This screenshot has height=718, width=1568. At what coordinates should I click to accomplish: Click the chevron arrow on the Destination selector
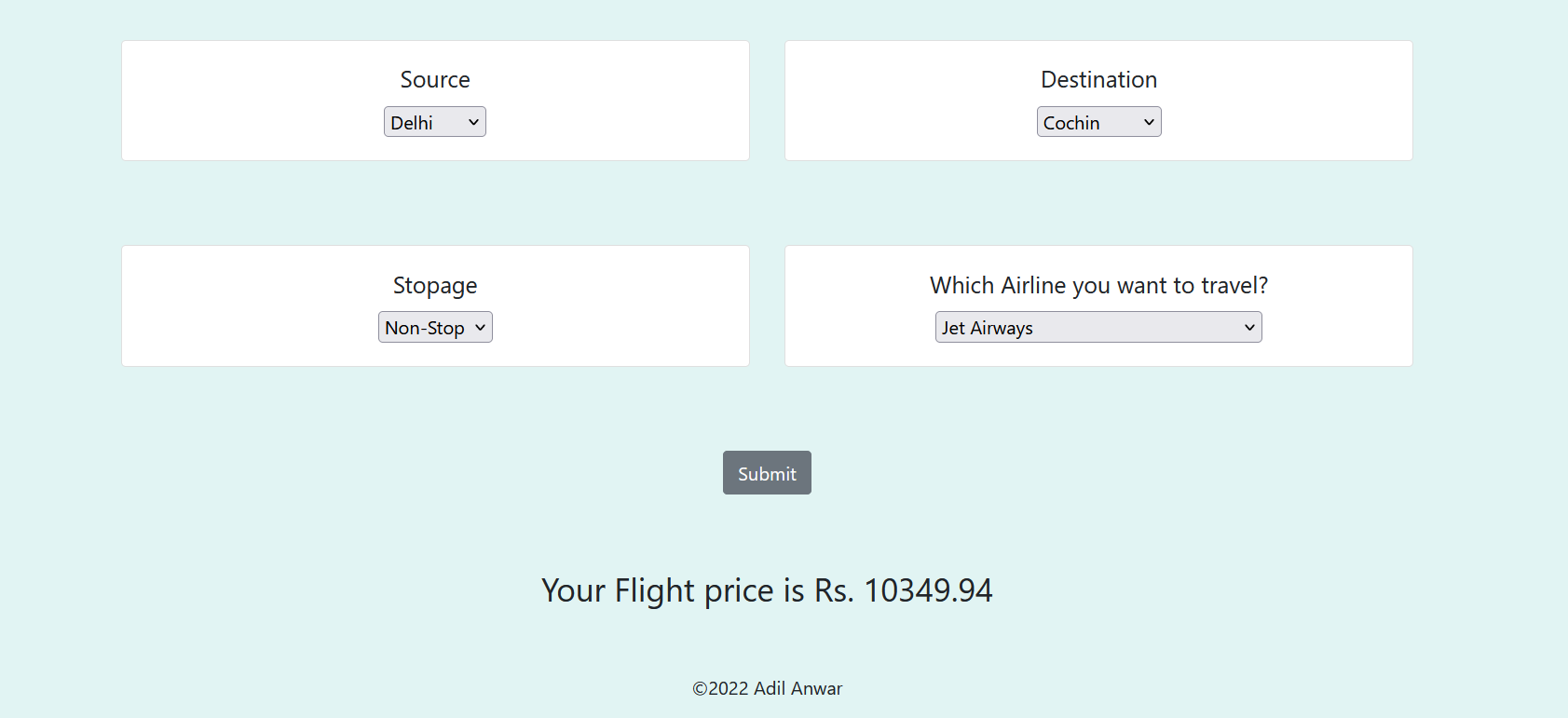[1148, 121]
